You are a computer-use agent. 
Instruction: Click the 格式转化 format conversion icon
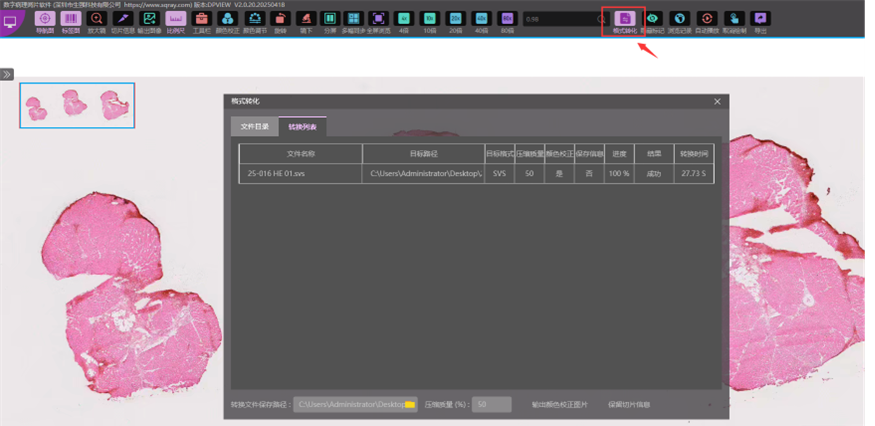[624, 18]
